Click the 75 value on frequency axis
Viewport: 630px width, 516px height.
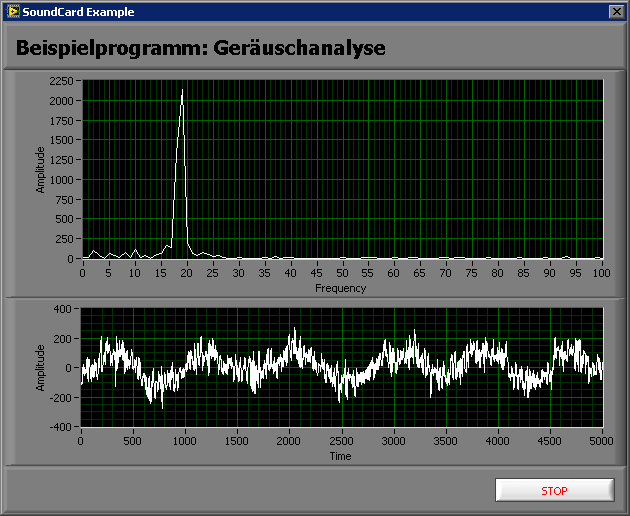pos(472,273)
